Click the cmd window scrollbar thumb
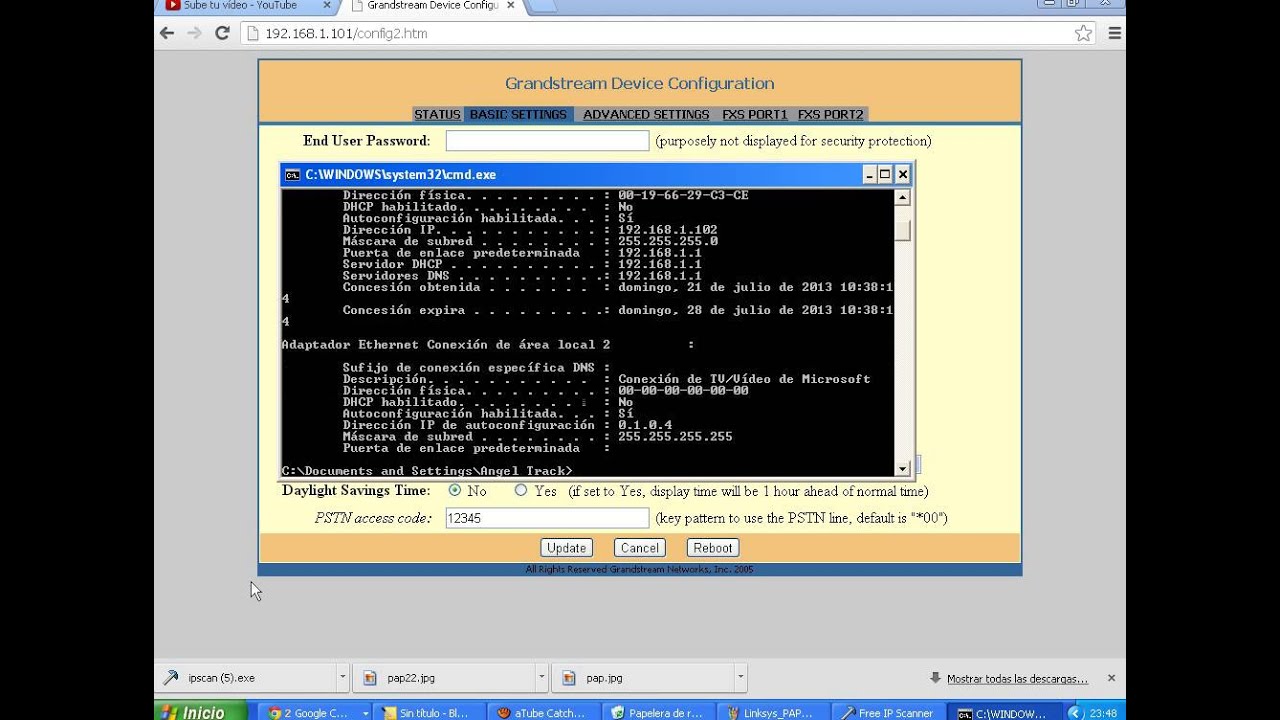Screen dimensions: 1280x720 tap(903, 230)
